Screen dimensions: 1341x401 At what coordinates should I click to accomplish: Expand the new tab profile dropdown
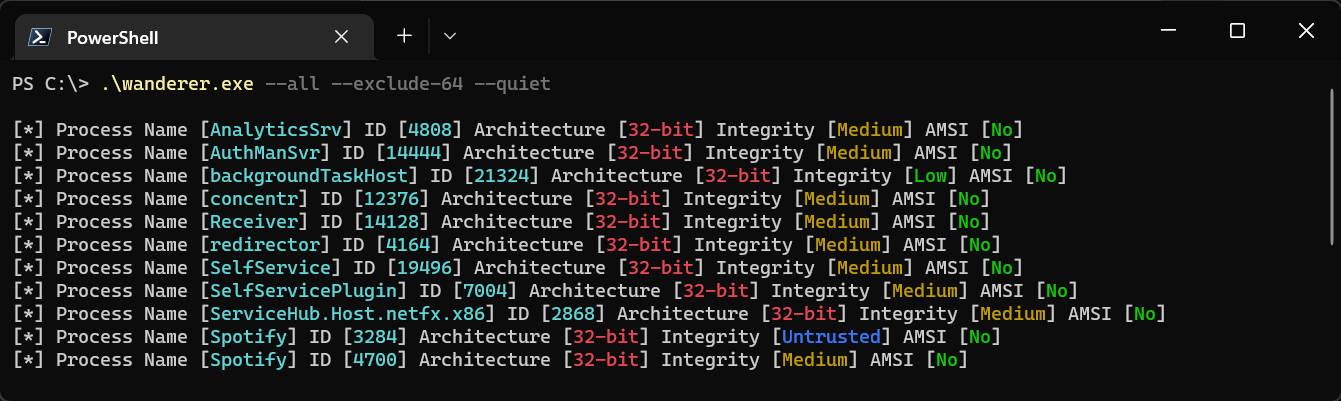450,35
